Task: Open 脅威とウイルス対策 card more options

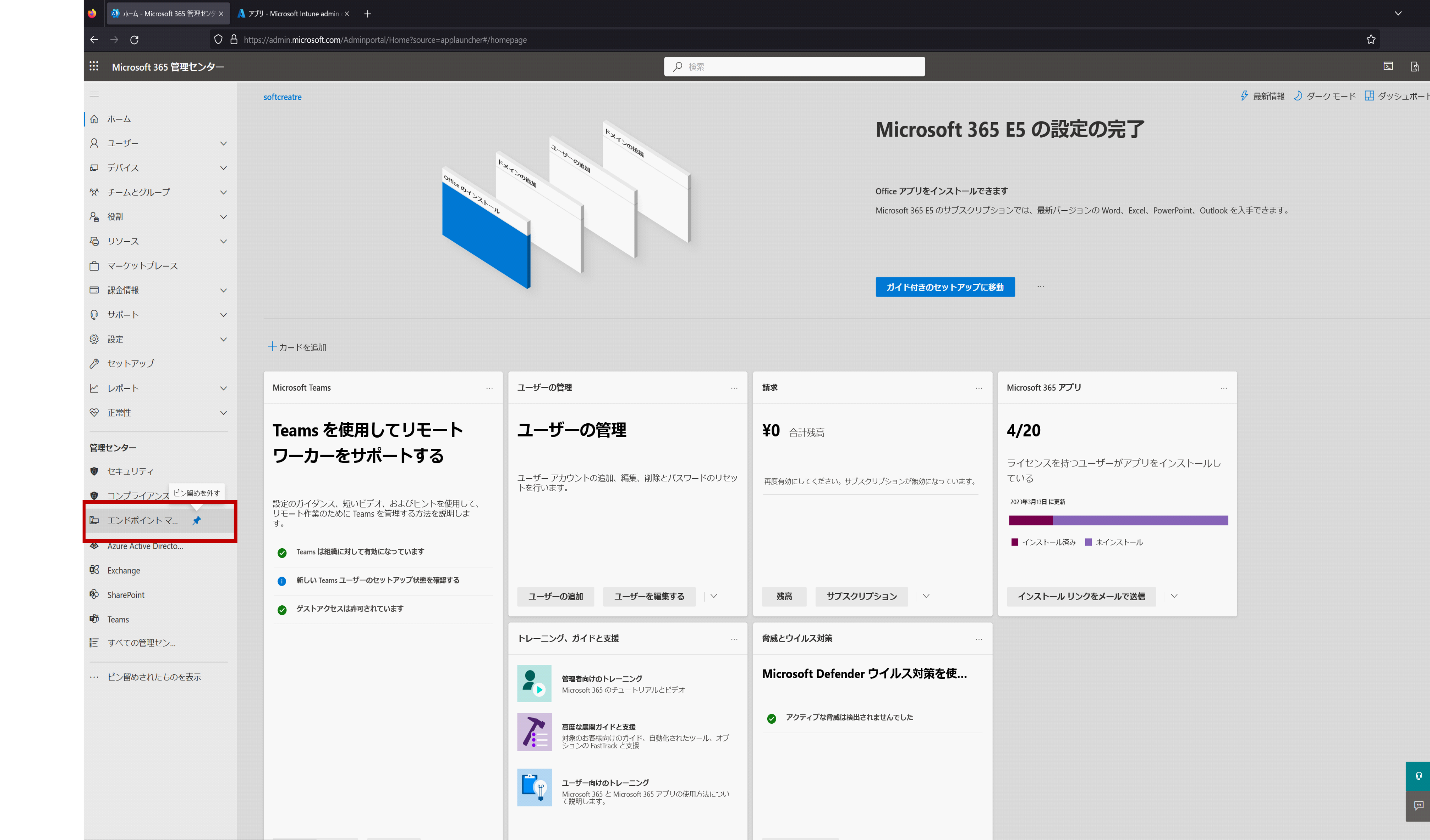Action: tap(979, 639)
